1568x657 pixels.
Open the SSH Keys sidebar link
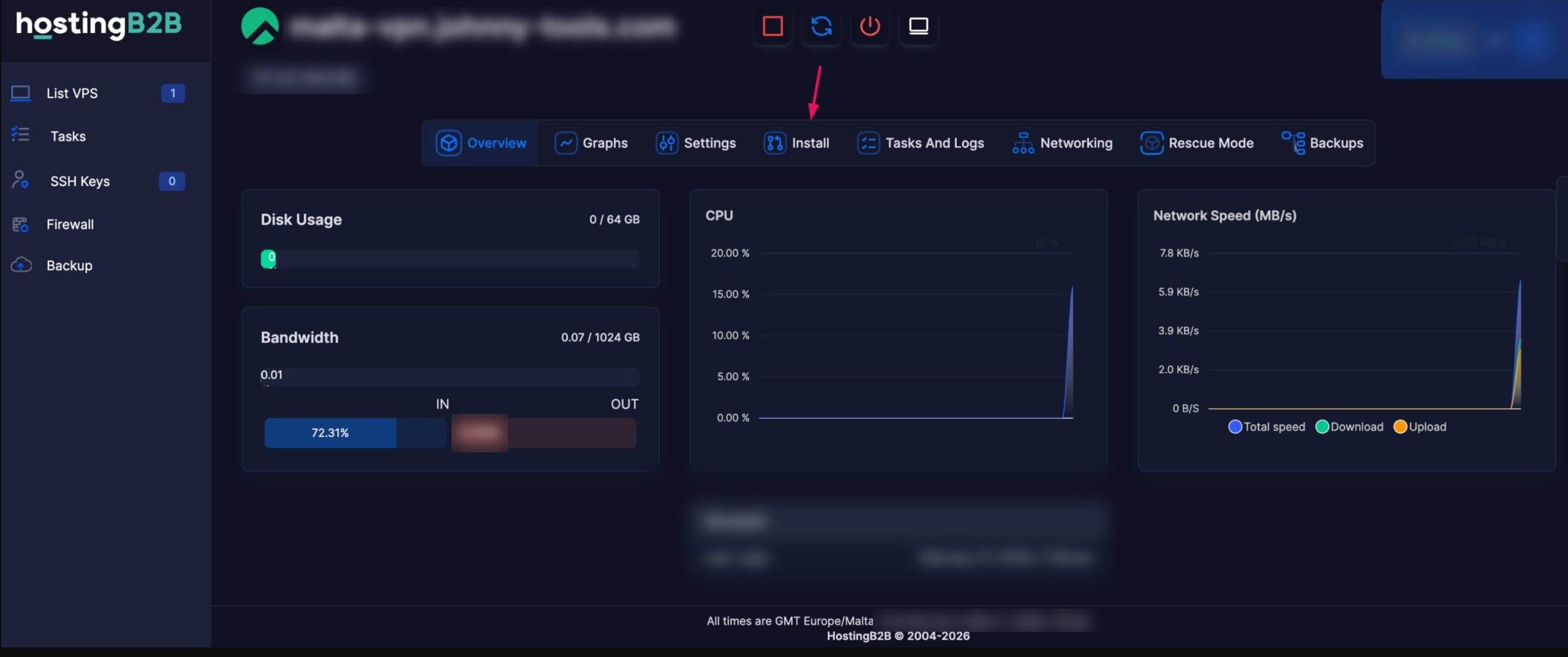(x=80, y=181)
